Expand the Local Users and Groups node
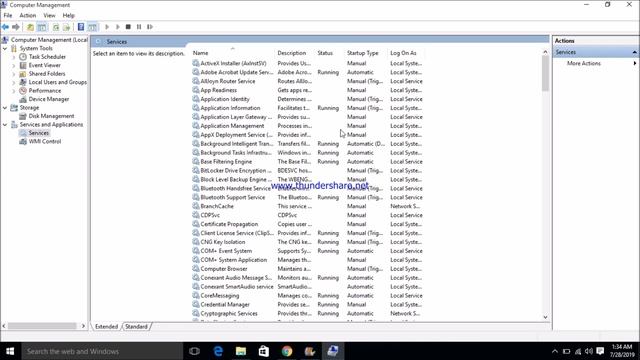 (x=13, y=82)
